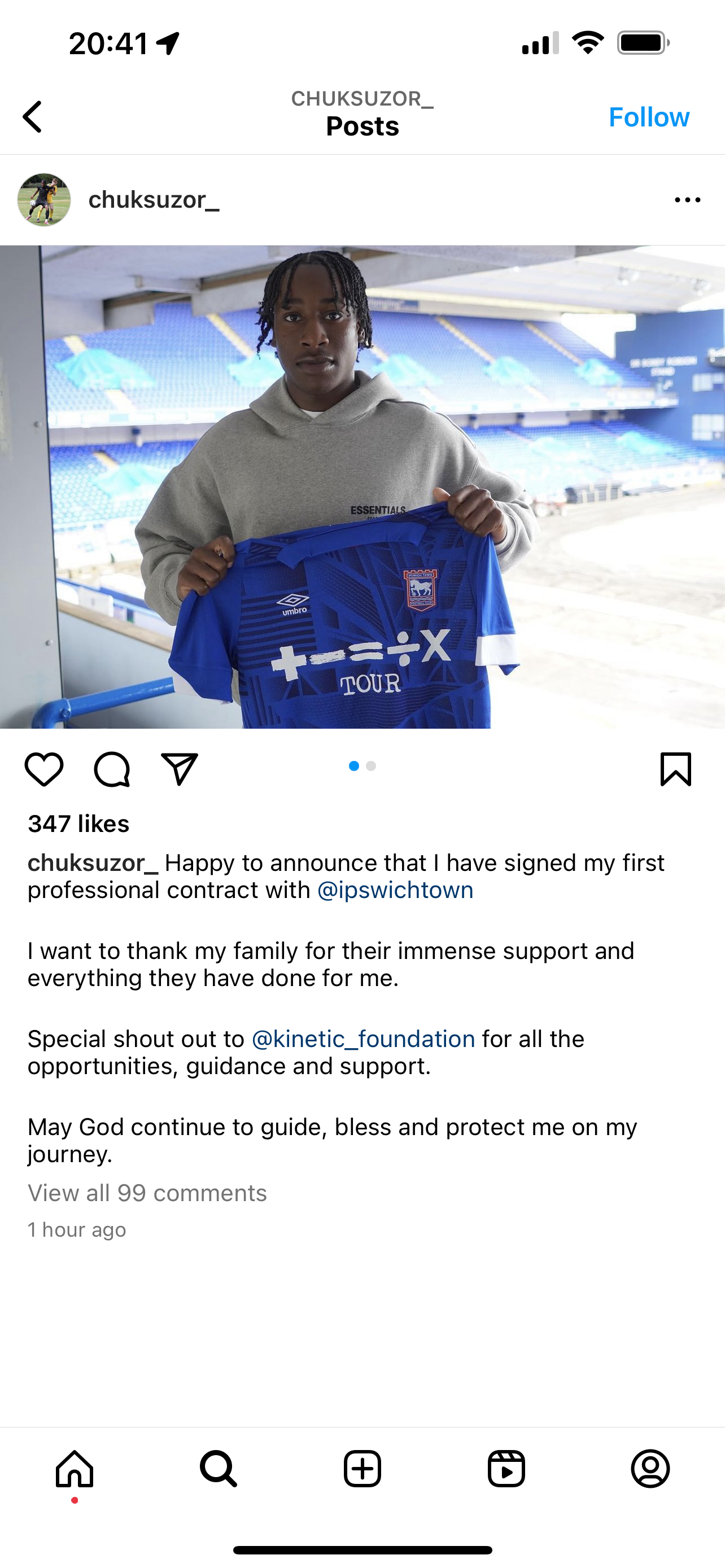Viewport: 725px width, 1568px height.
Task: Open your Profile tab in the bottom bar
Action: [650, 1469]
